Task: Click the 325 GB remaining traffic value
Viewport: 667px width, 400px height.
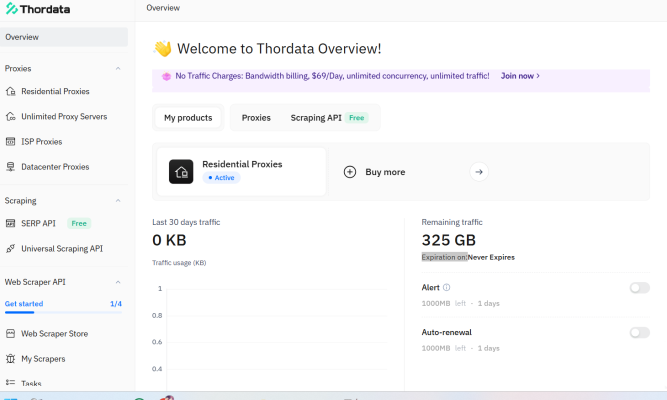Action: pyautogui.click(x=448, y=240)
